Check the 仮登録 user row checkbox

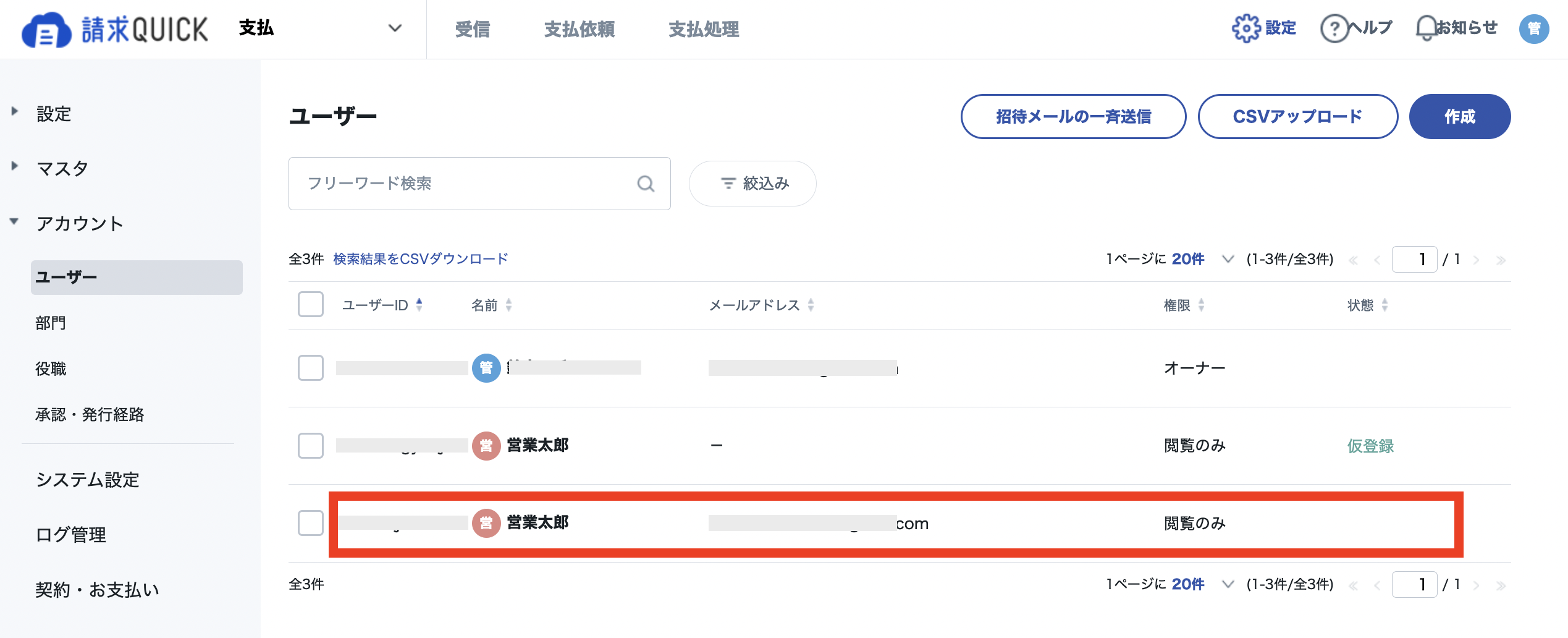click(311, 445)
